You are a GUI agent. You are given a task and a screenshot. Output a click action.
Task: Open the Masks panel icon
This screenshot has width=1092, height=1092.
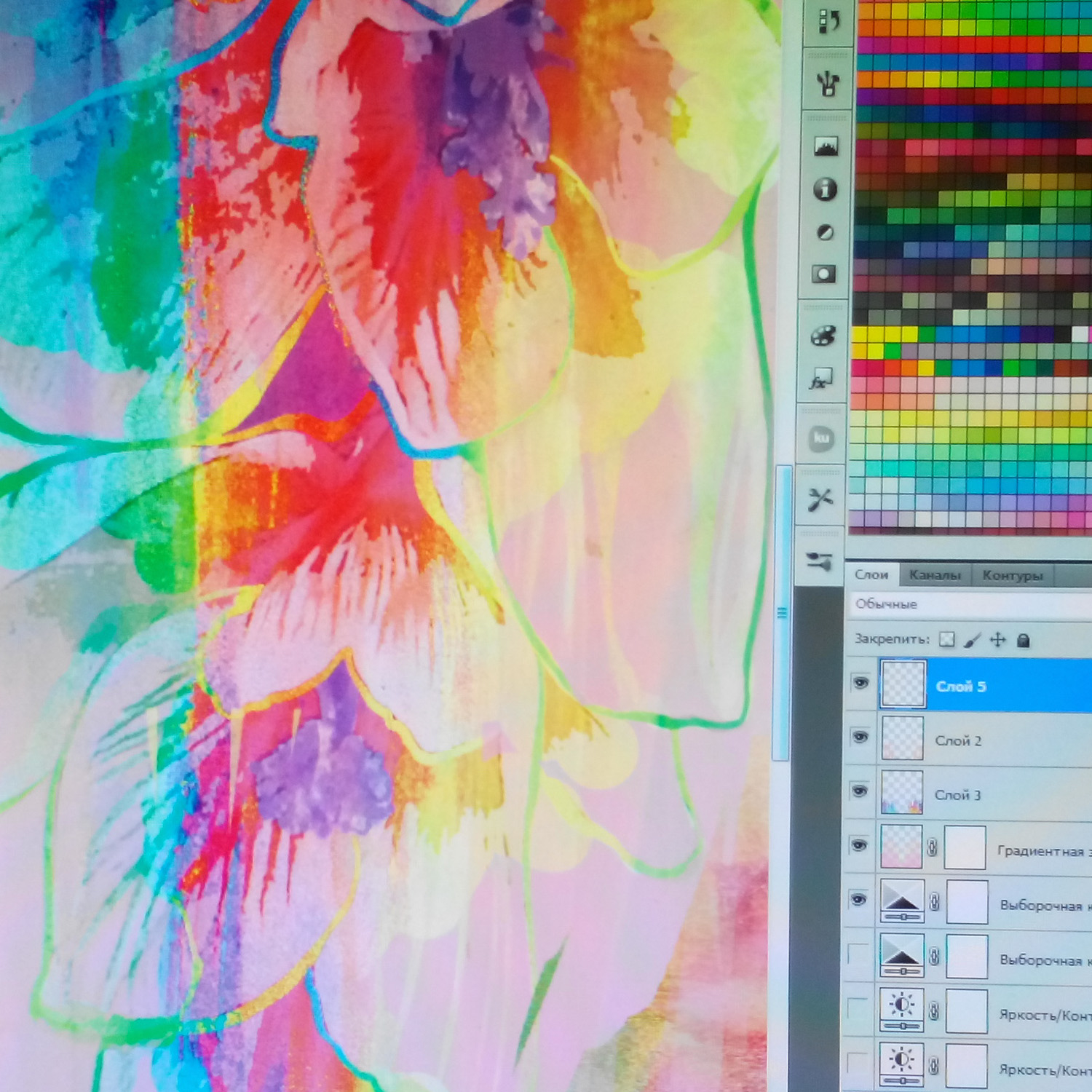point(823,274)
